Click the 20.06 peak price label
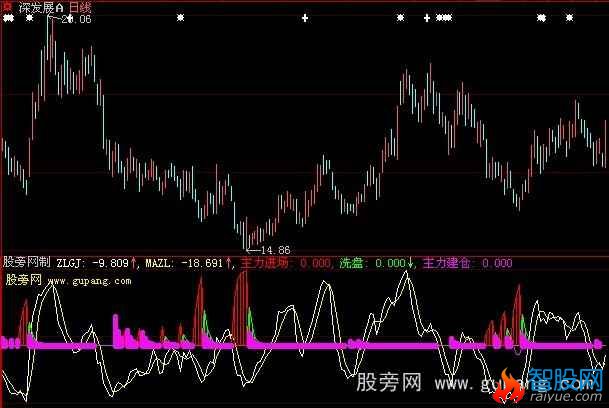Screen dimensions: 609x408 pos(76,19)
